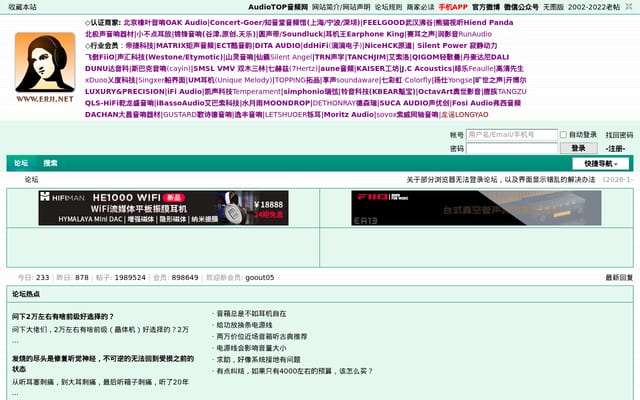Open LUXURY&PRECISION member link
640x400 pixels.
click(125, 91)
